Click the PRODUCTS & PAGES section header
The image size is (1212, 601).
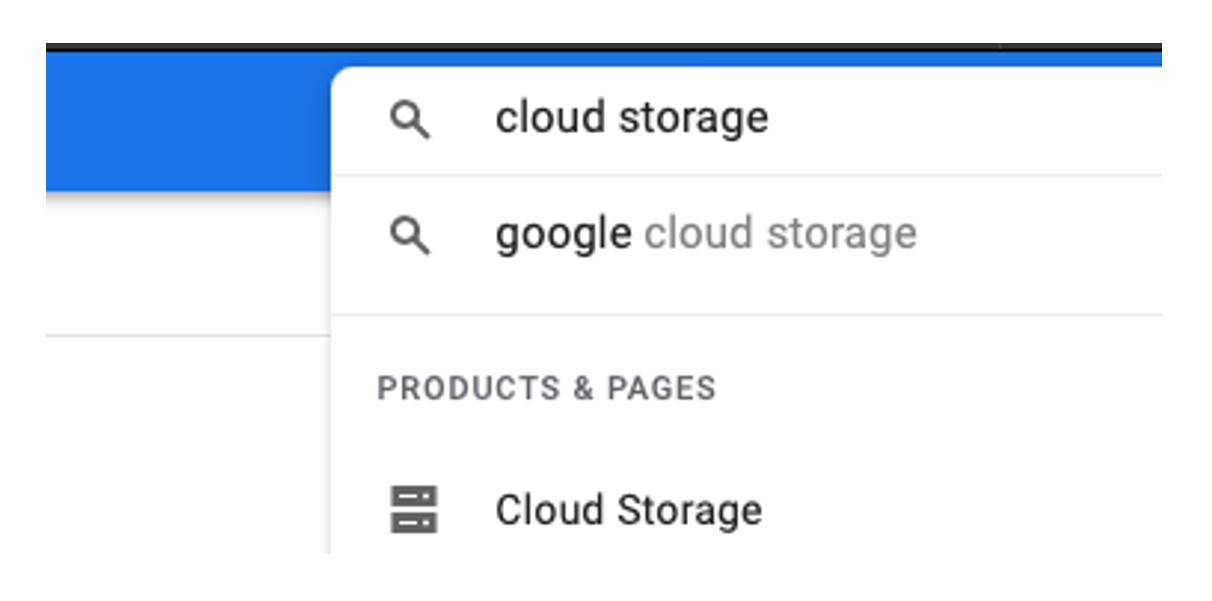[546, 388]
